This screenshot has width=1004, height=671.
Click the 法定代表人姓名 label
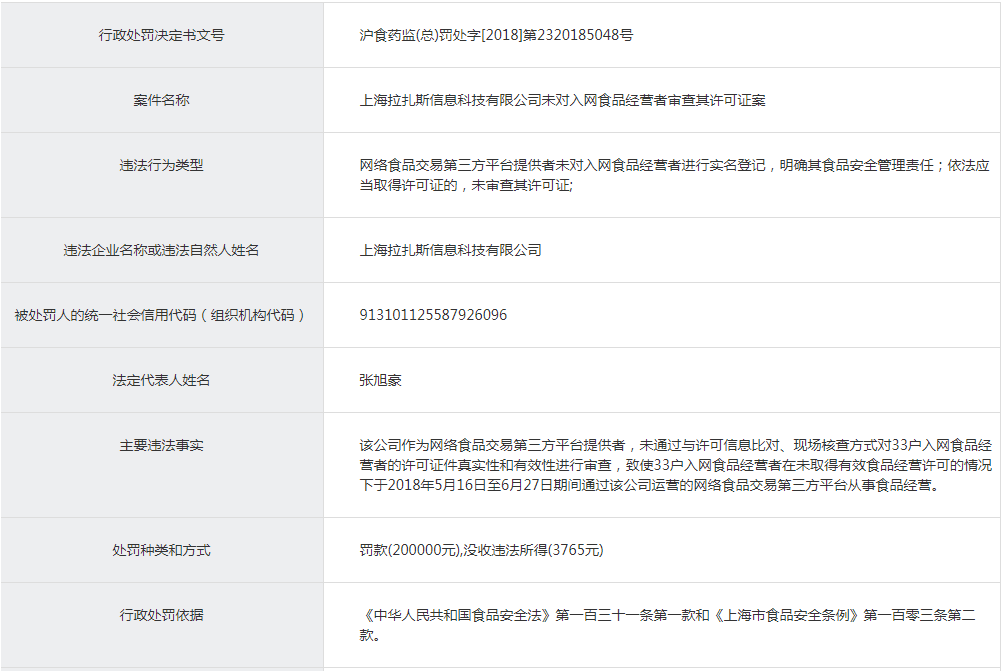pos(161,380)
